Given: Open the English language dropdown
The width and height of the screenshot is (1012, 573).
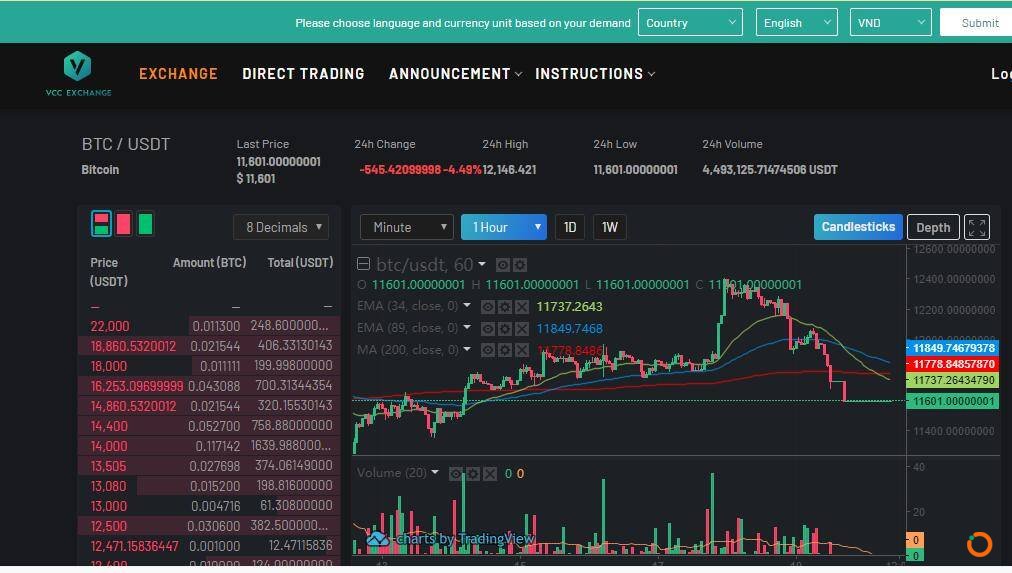Looking at the screenshot, I should (x=796, y=23).
